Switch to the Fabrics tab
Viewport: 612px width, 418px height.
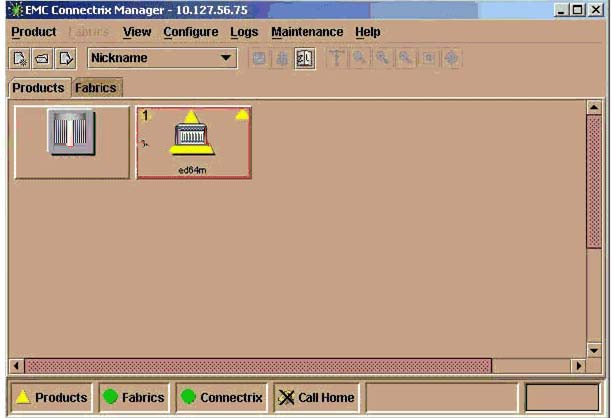pos(96,88)
